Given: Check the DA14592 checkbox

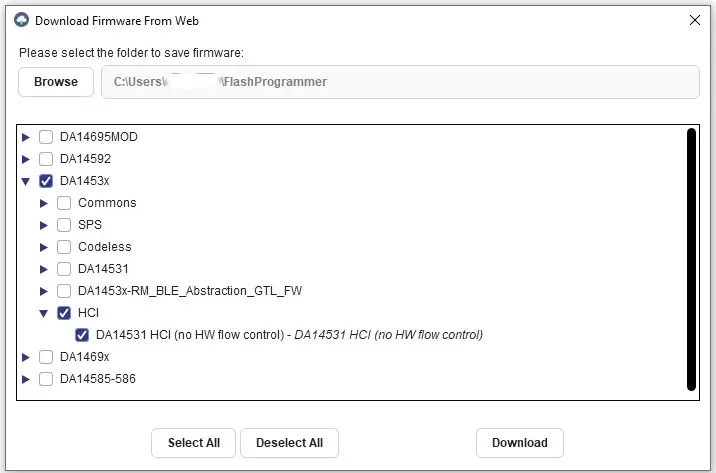Looking at the screenshot, I should tap(46, 159).
